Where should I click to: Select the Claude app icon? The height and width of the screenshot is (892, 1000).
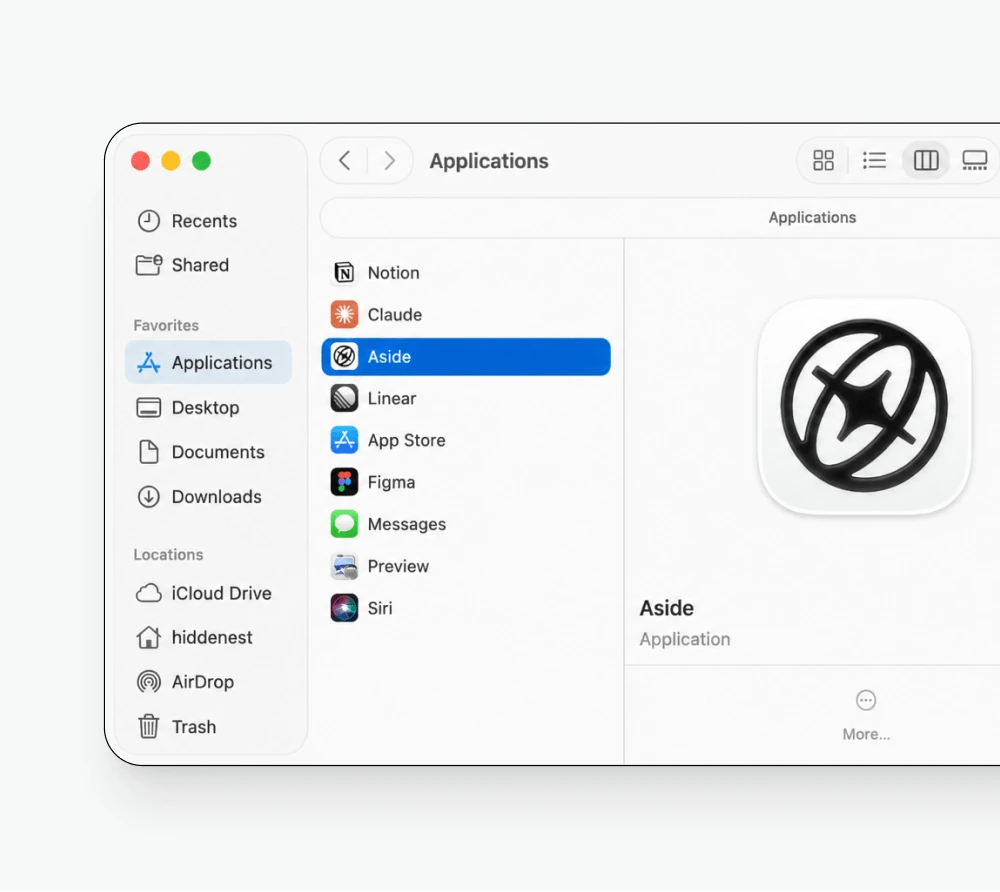click(344, 315)
